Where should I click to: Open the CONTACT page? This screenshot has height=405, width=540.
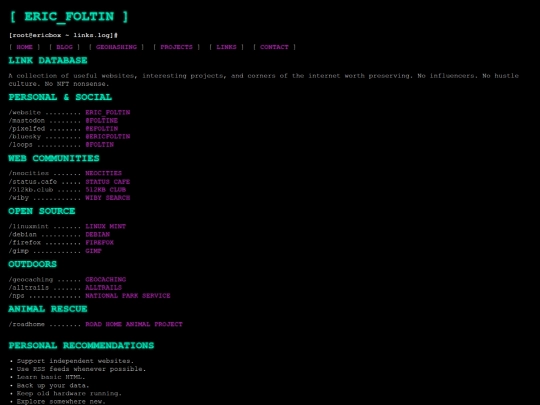point(274,47)
